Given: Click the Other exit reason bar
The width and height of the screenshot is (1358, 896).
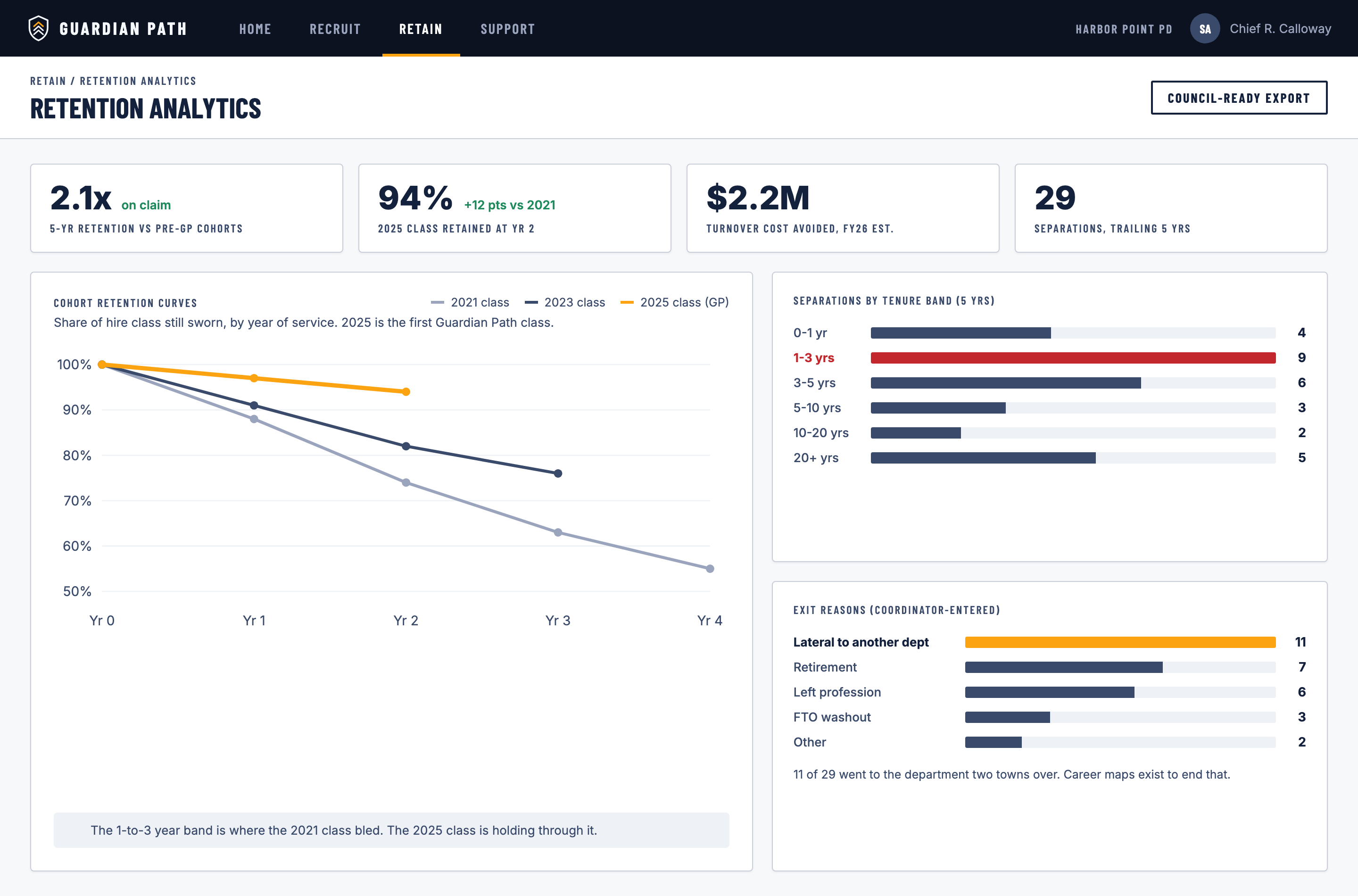Looking at the screenshot, I should [993, 742].
